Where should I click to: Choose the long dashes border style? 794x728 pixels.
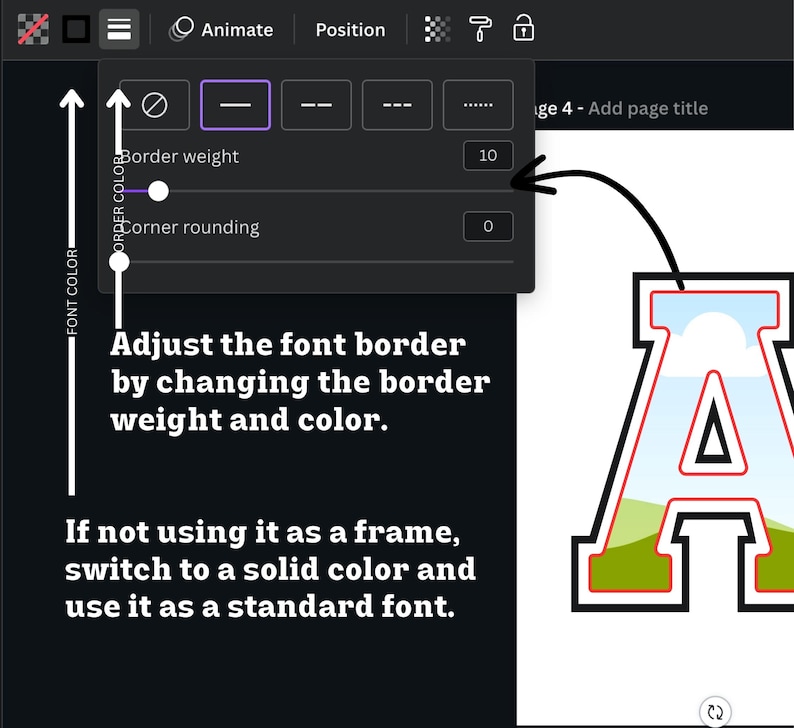(316, 105)
